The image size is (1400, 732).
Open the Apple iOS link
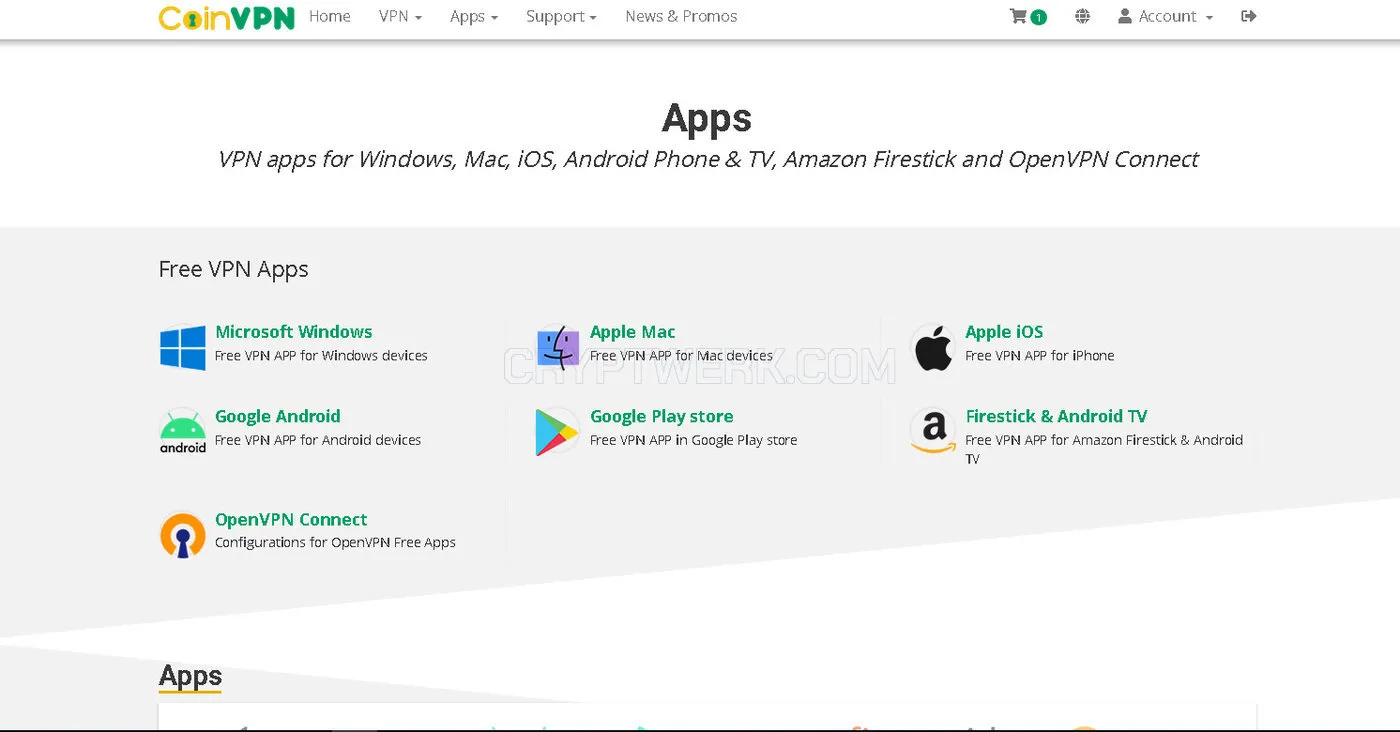click(x=1004, y=332)
